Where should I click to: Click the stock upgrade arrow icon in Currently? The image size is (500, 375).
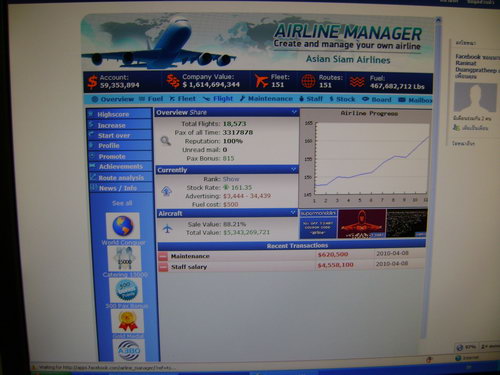click(166, 191)
